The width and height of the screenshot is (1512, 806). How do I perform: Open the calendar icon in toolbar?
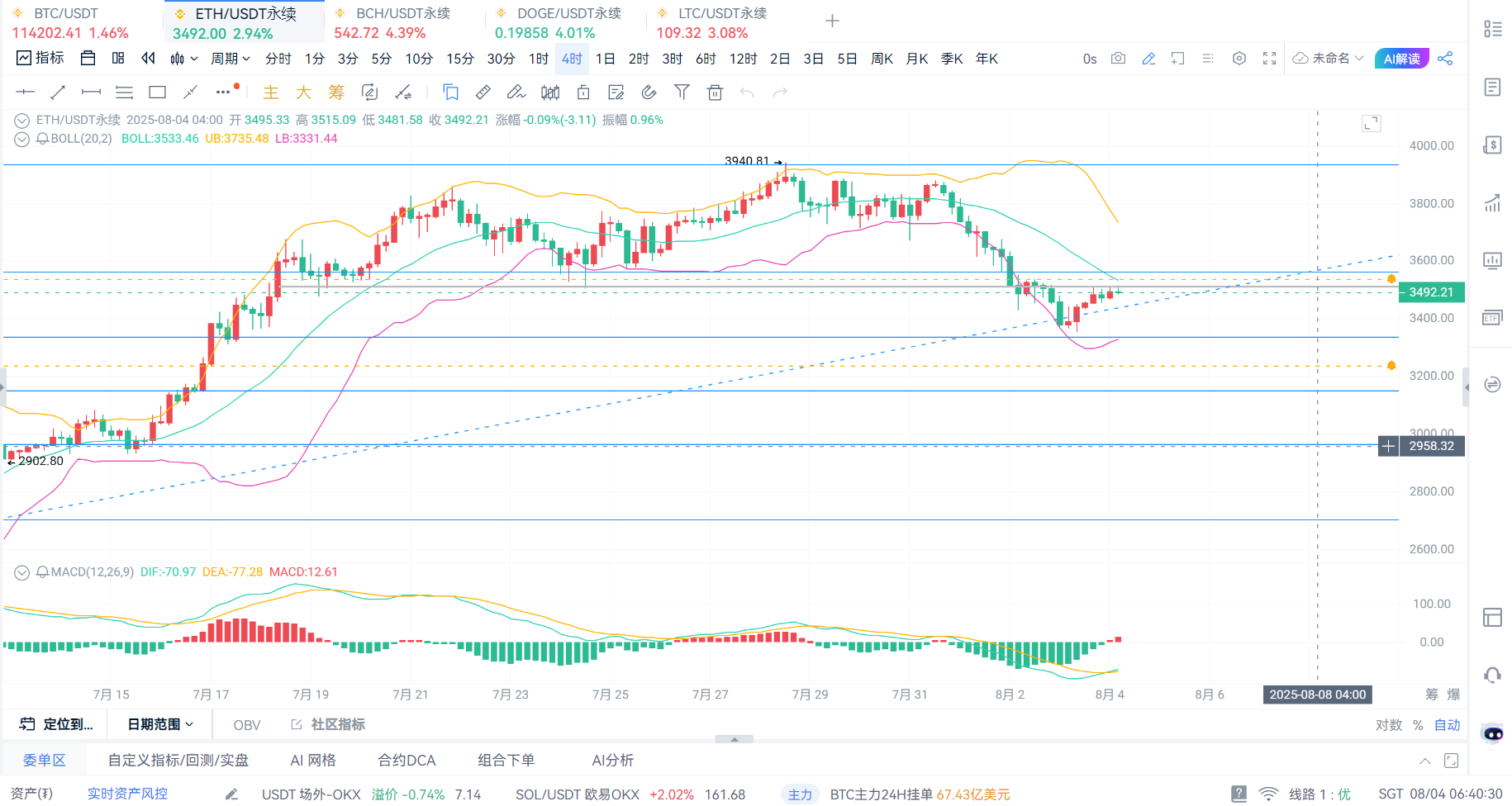click(x=88, y=58)
